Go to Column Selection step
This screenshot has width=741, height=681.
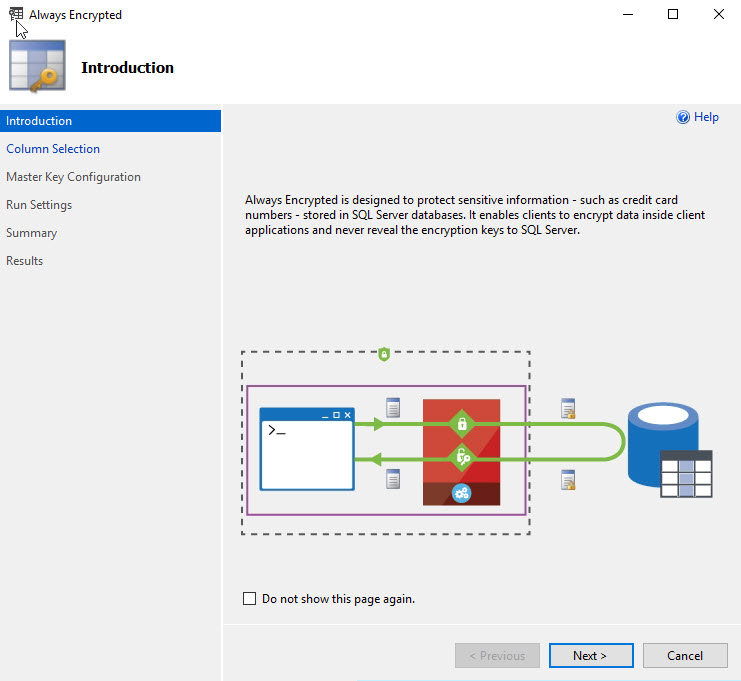(x=53, y=149)
